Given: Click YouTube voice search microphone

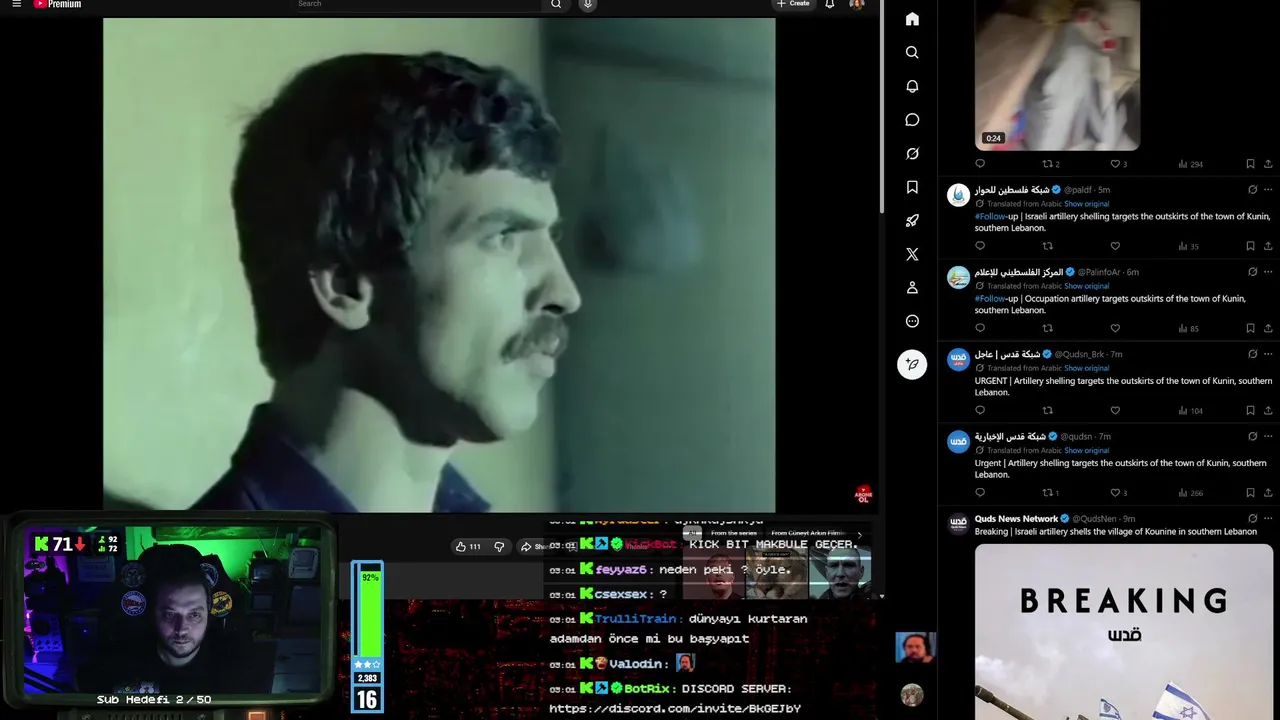Looking at the screenshot, I should coord(587,4).
